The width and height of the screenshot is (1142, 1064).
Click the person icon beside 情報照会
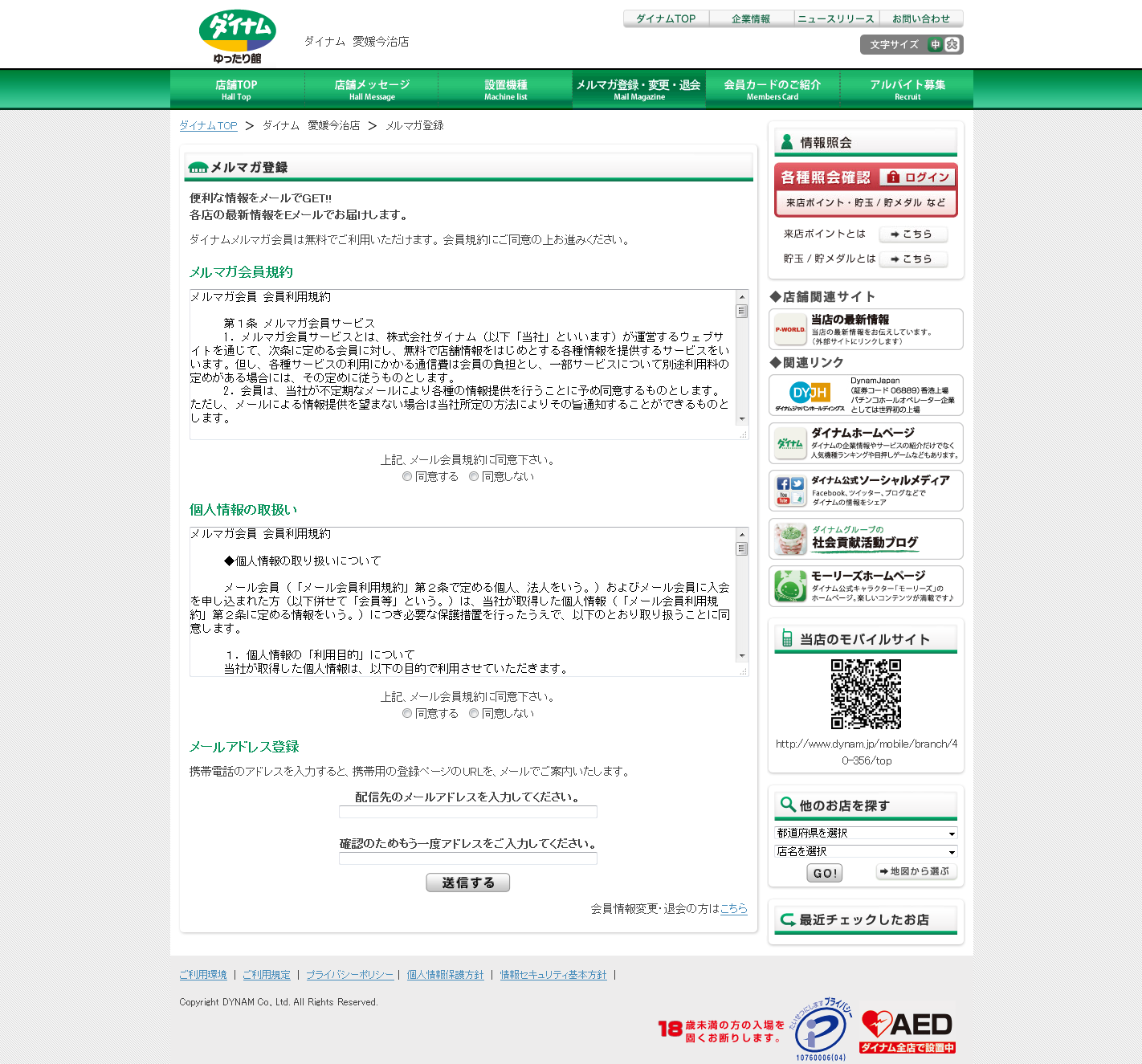tap(787, 142)
